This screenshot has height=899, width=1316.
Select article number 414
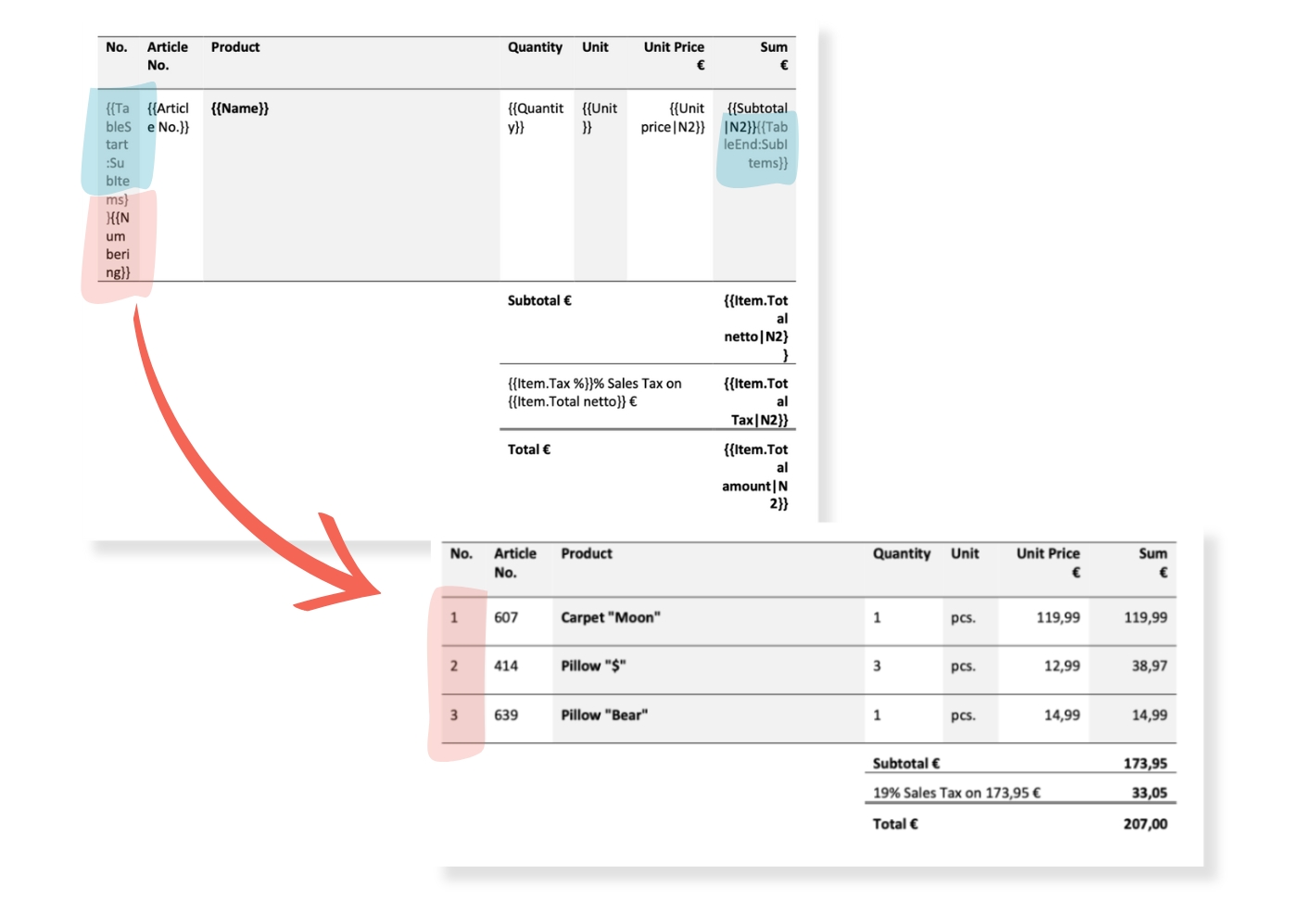506,666
